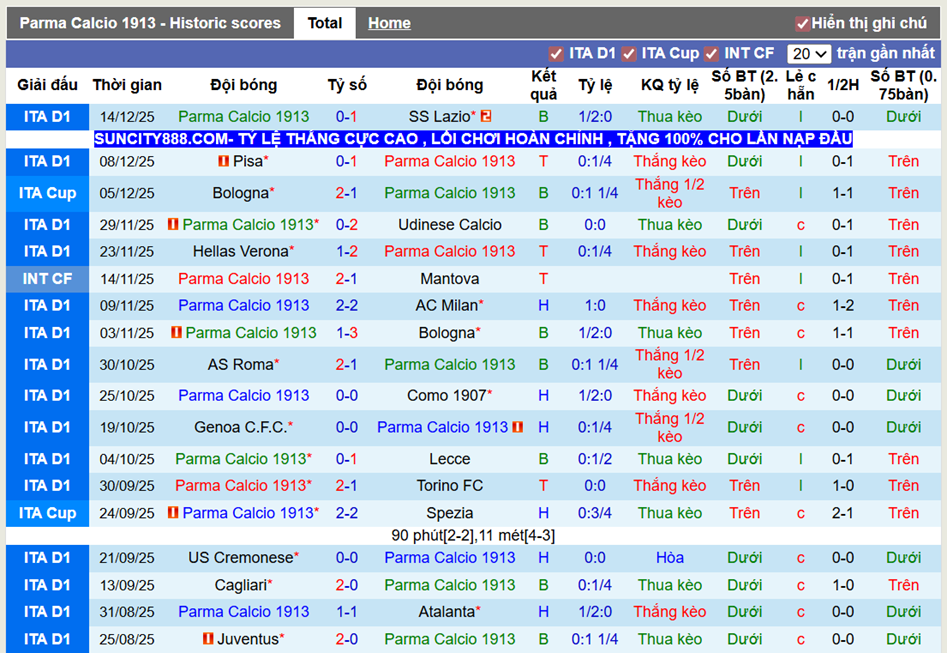
Task: Click the KQ tỷ lệ column header
Action: [670, 85]
